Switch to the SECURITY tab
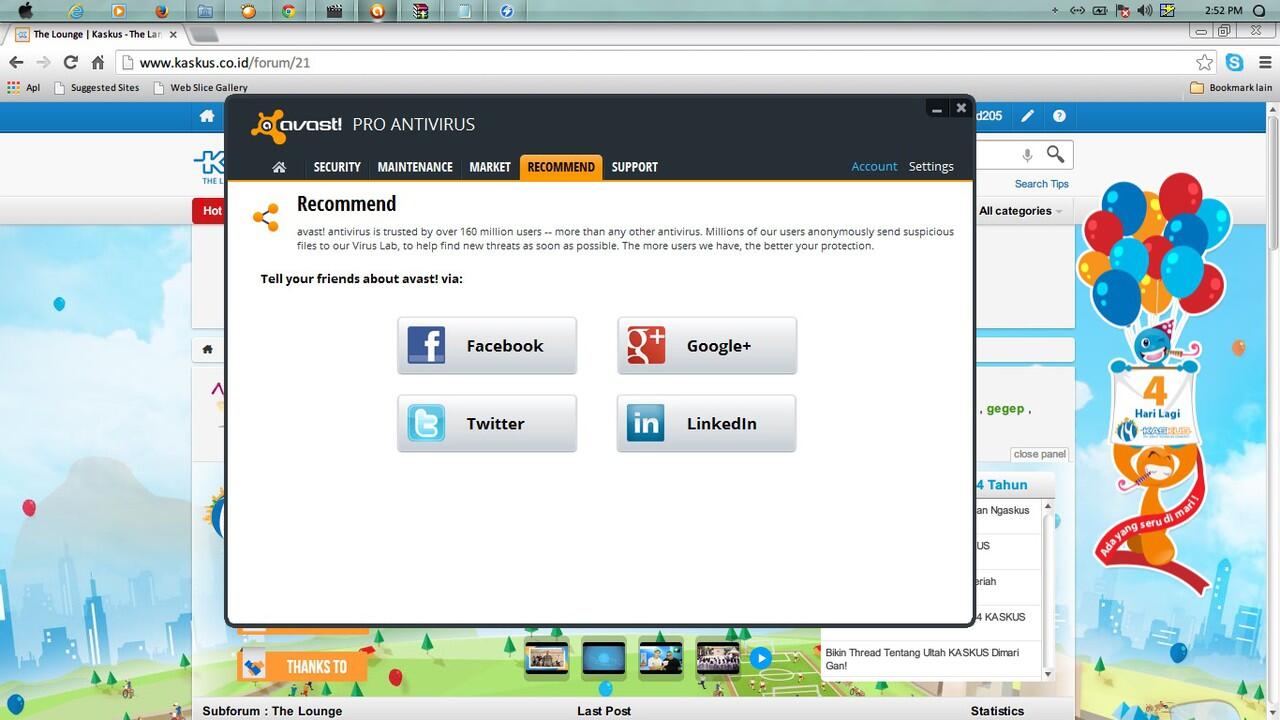 337,167
